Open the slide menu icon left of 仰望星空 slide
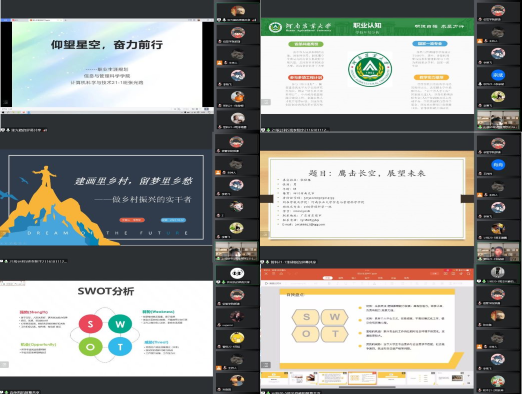The width and height of the screenshot is (522, 394). coord(6,103)
